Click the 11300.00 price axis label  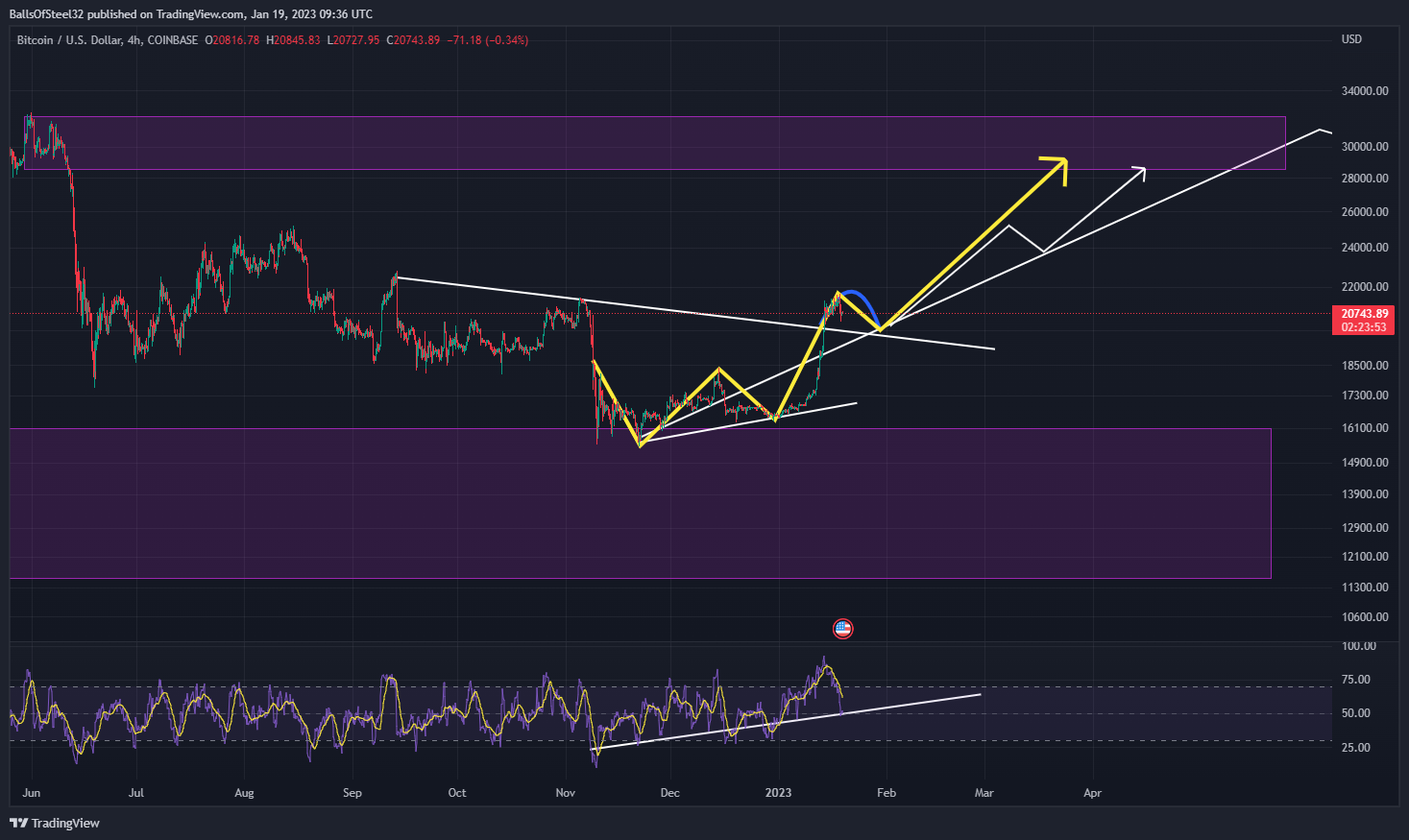click(1365, 588)
